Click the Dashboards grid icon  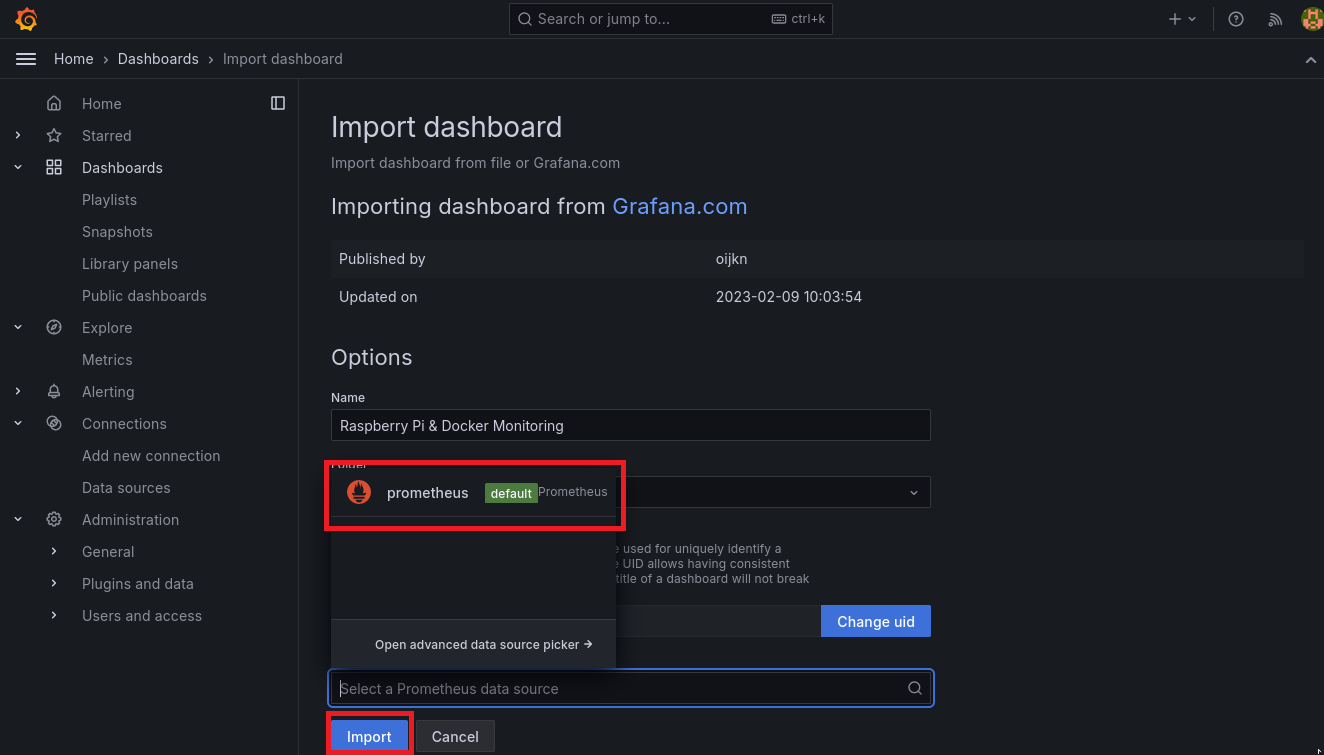[54, 168]
